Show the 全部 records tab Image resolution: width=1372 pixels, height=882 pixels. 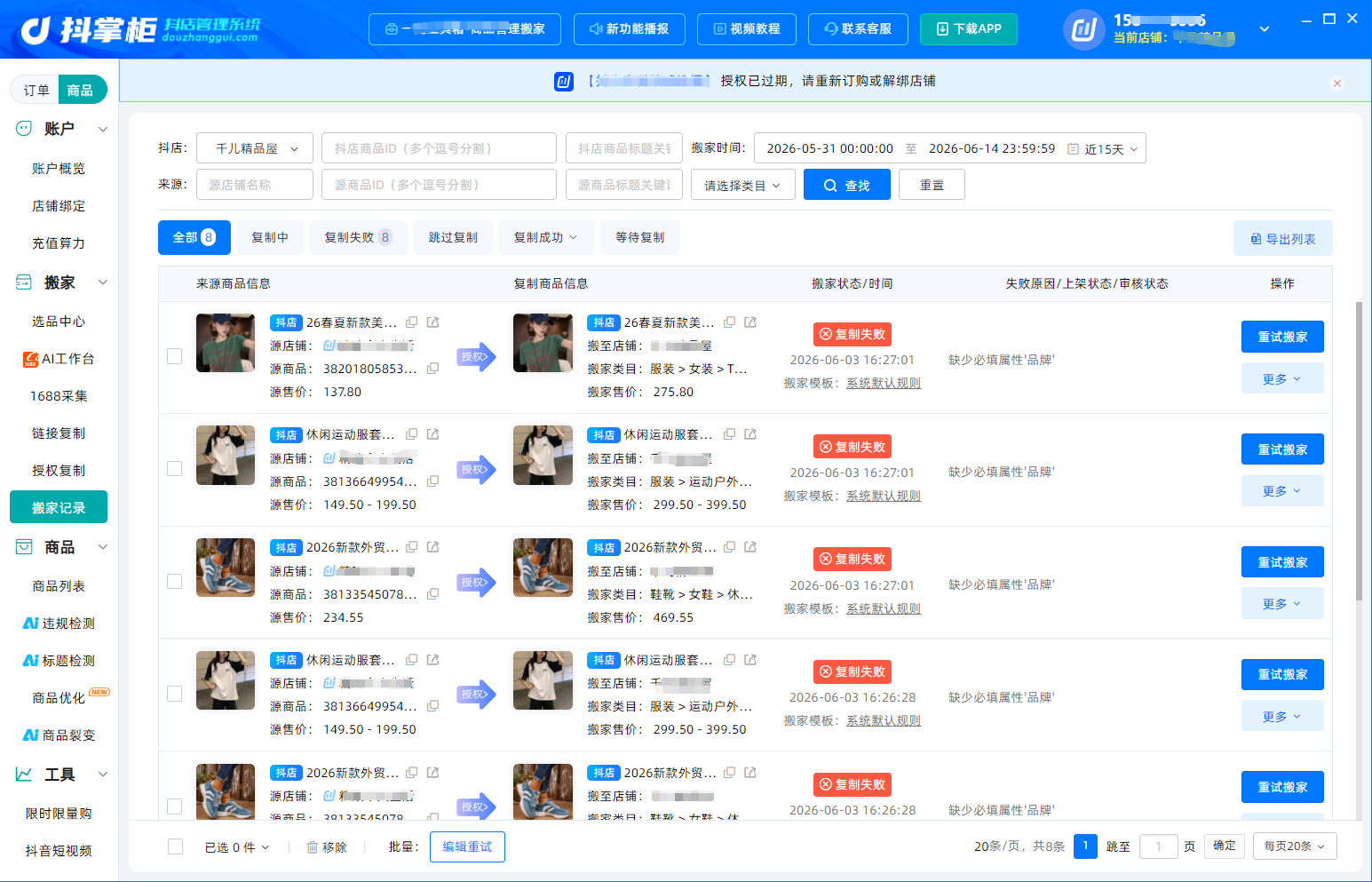194,237
